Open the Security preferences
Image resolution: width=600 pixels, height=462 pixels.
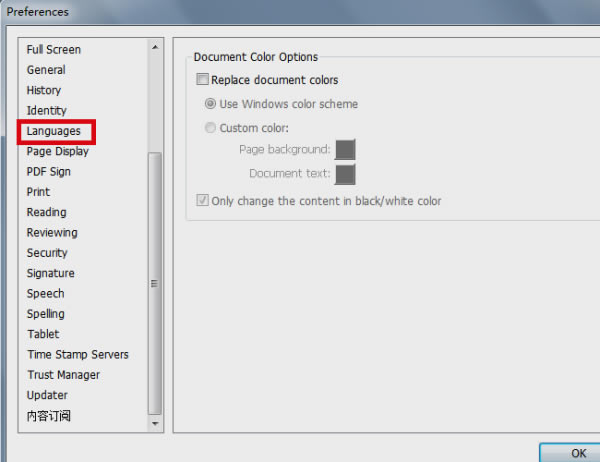[x=47, y=253]
